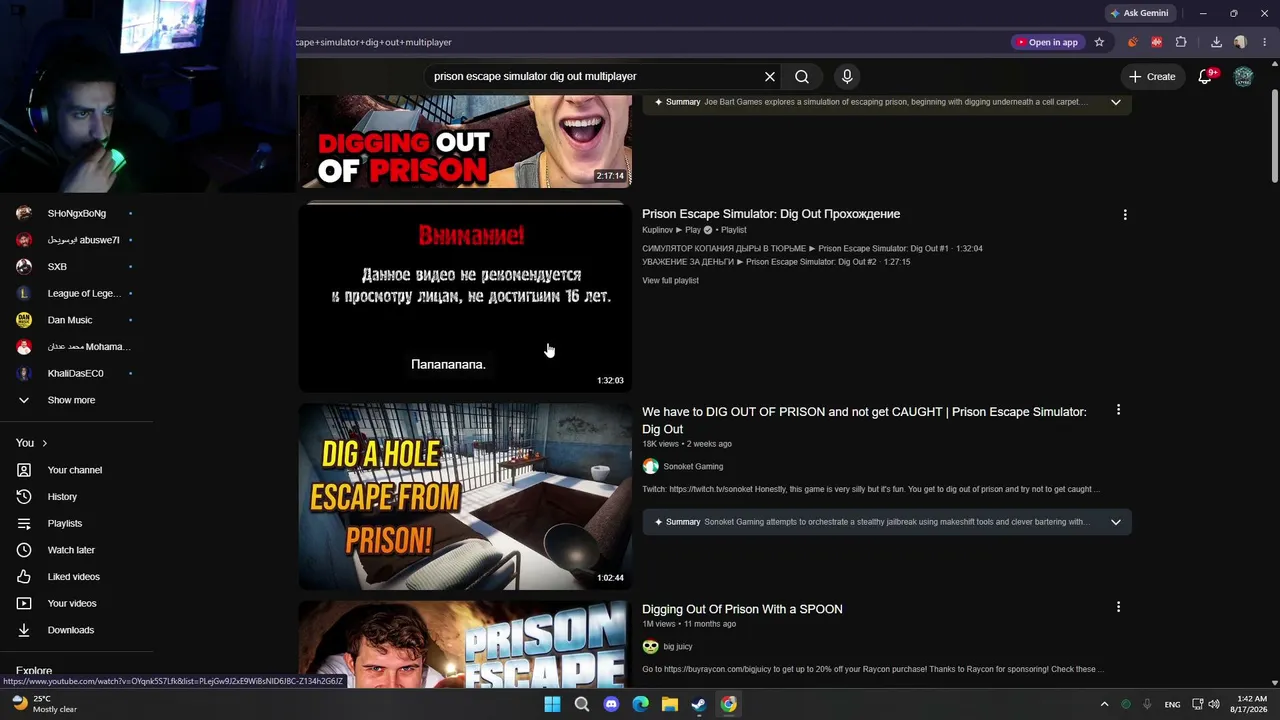Image resolution: width=1280 pixels, height=720 pixels.
Task: Go to Your channel
Action: point(77,470)
